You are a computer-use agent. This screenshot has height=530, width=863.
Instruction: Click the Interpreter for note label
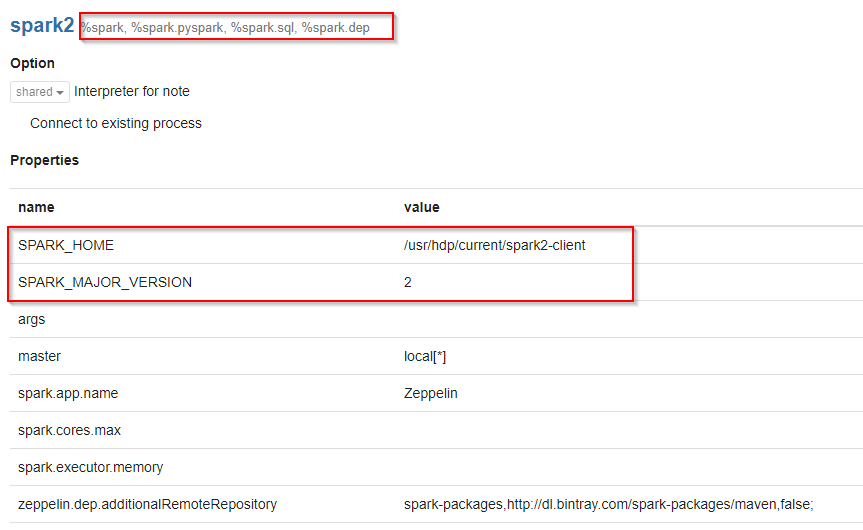click(132, 92)
